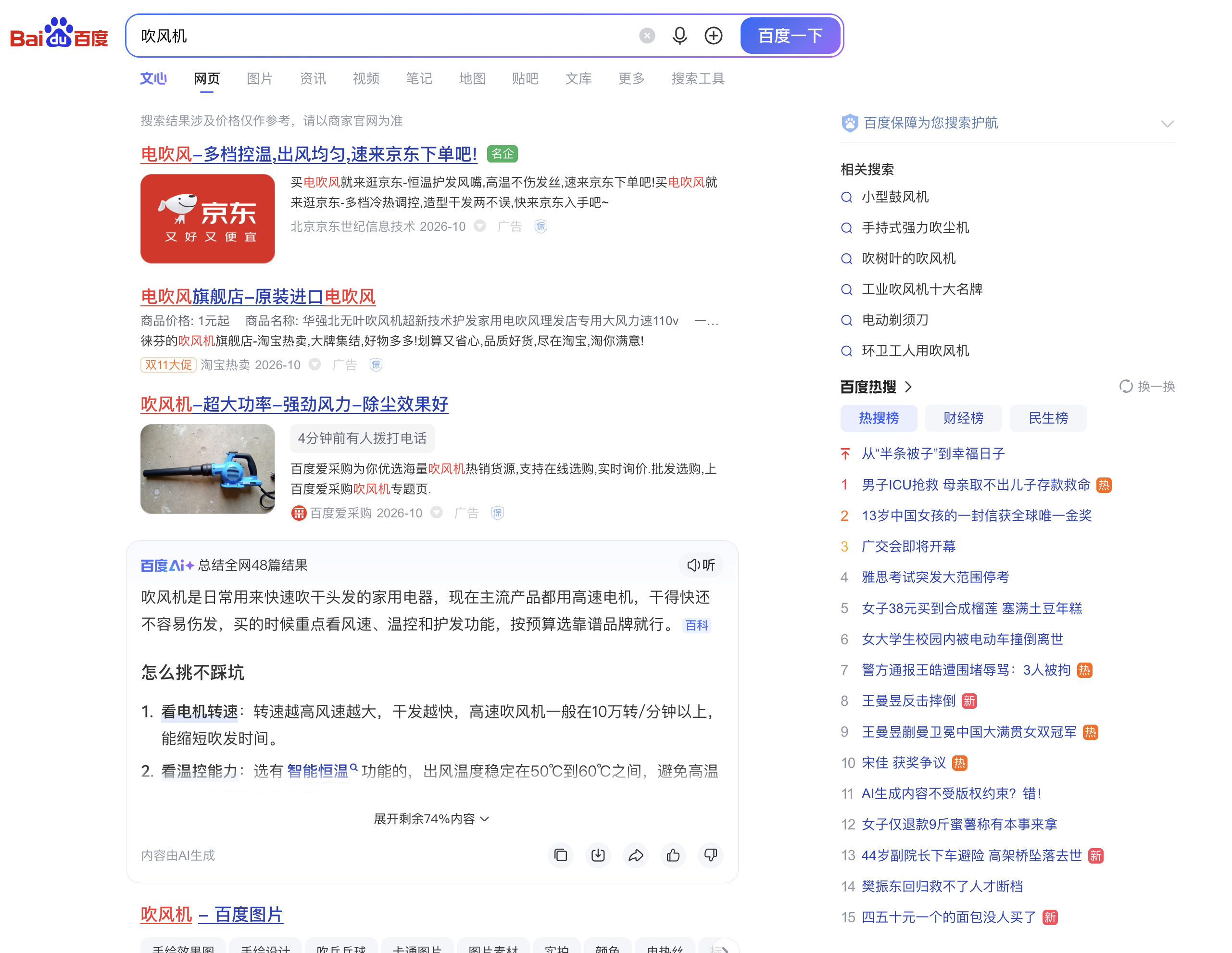Open the 电吹风旗舰店 ad link
This screenshot has height=953, width=1232.
coord(258,297)
